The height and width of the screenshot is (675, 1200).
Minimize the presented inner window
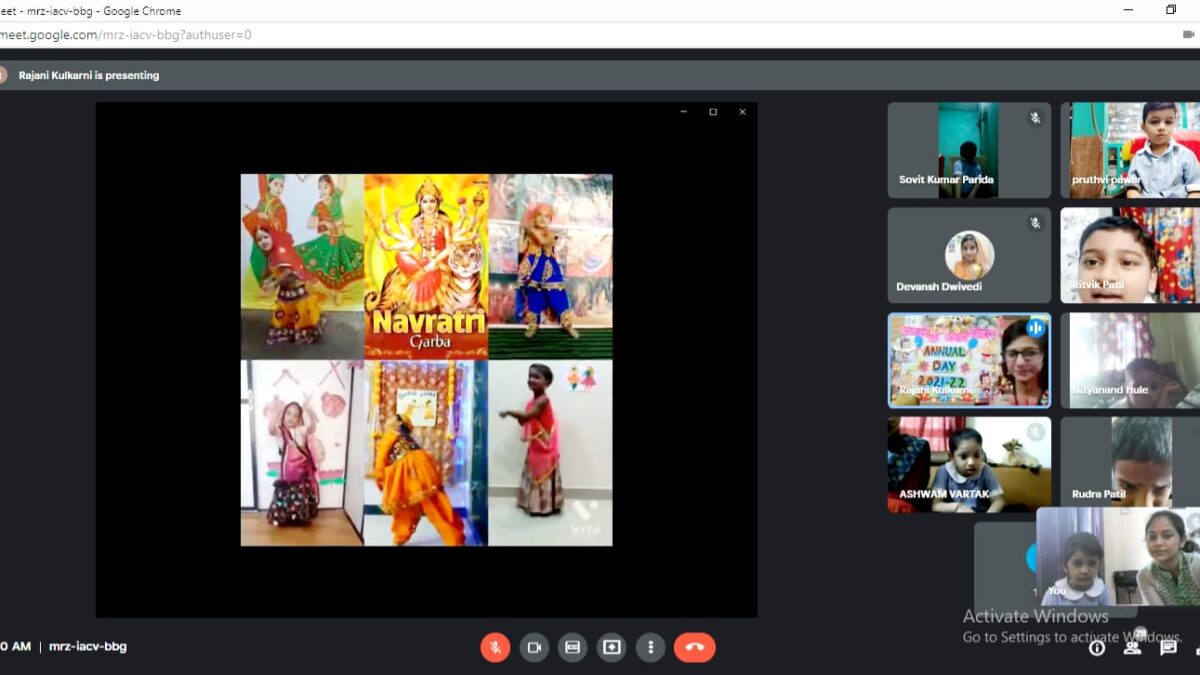point(683,112)
